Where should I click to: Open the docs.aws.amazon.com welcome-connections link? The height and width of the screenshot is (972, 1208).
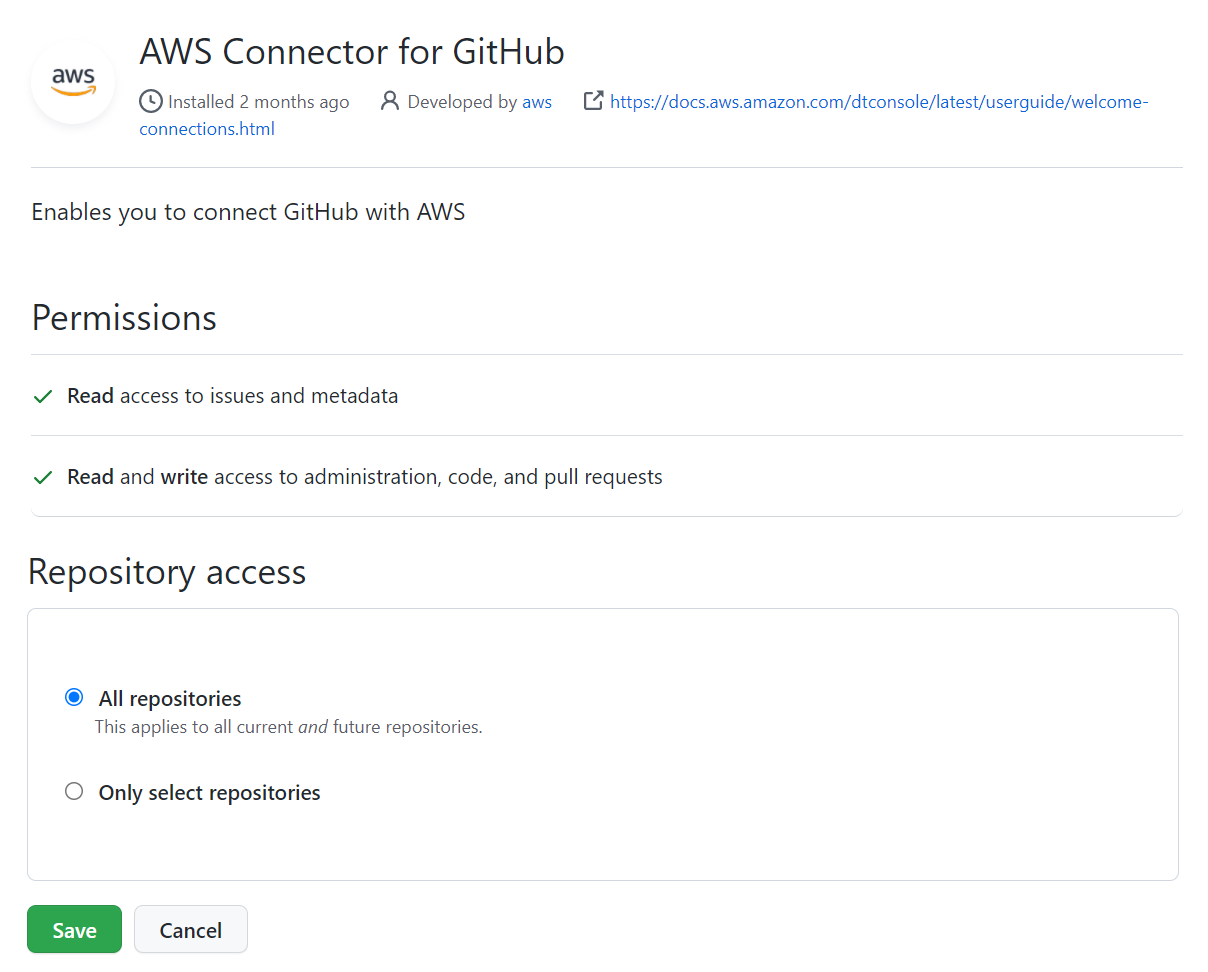880,101
